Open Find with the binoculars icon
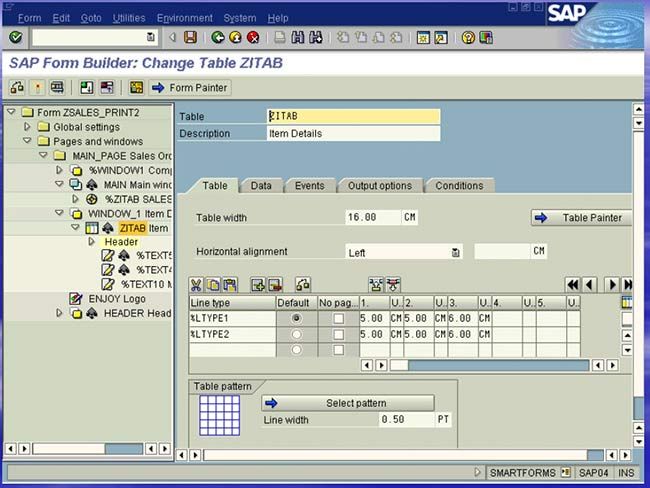 298,38
